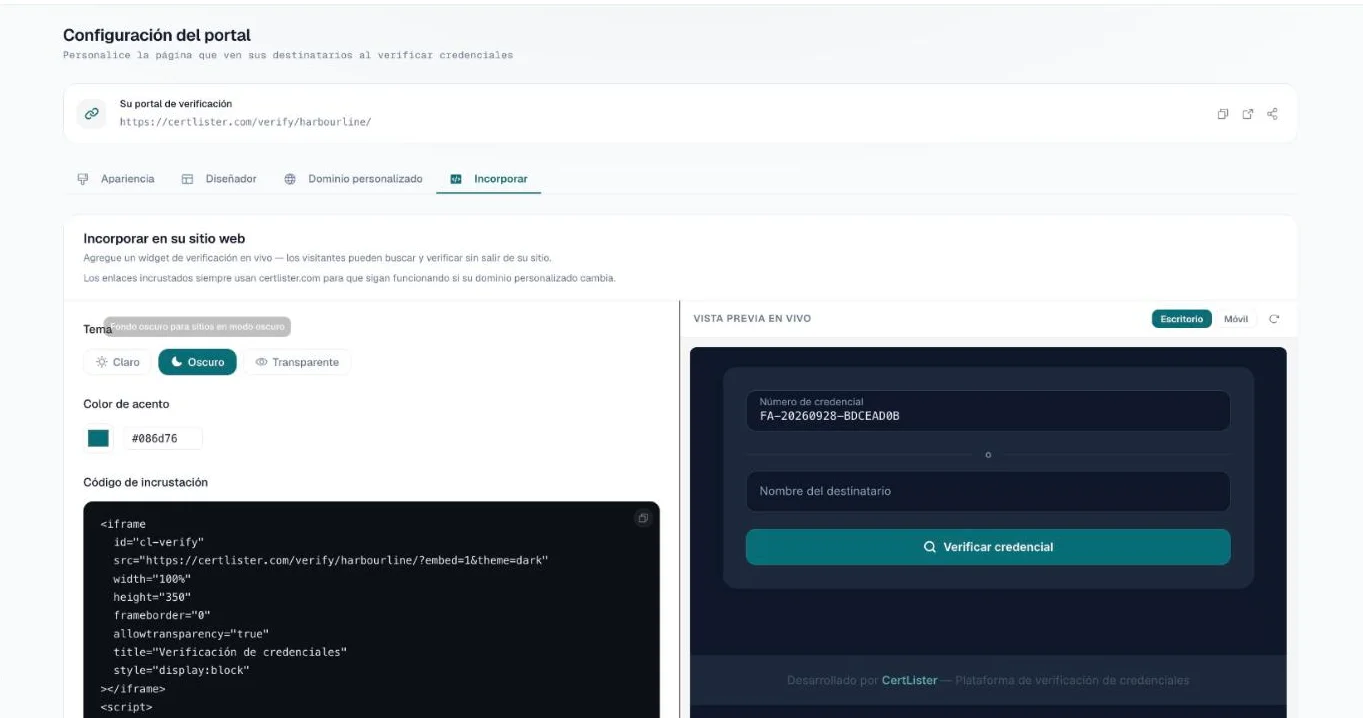Edit the accent color hex field
Screen dimensions: 1363x718
click(x=163, y=438)
